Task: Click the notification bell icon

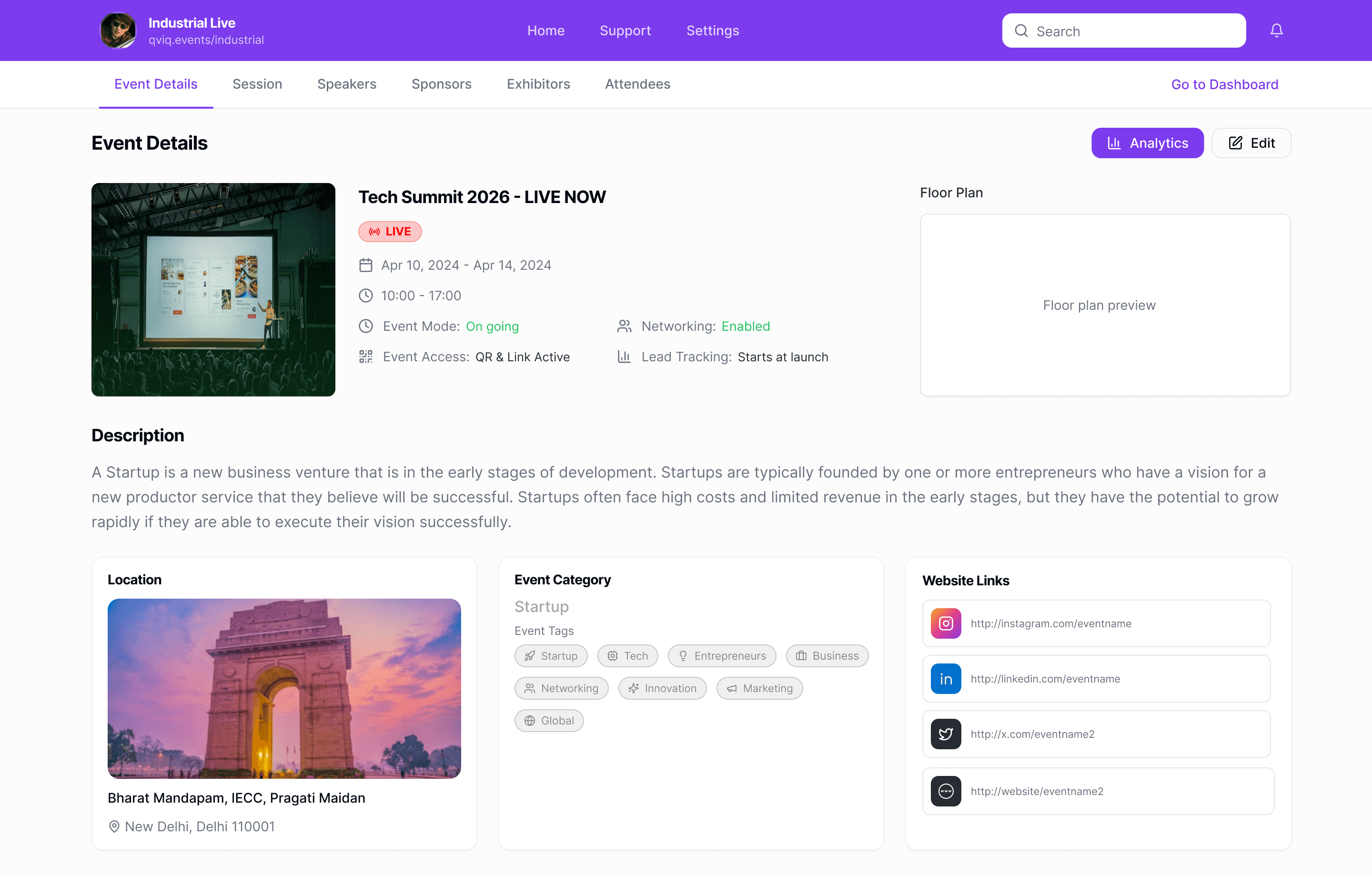Action: 1276,30
